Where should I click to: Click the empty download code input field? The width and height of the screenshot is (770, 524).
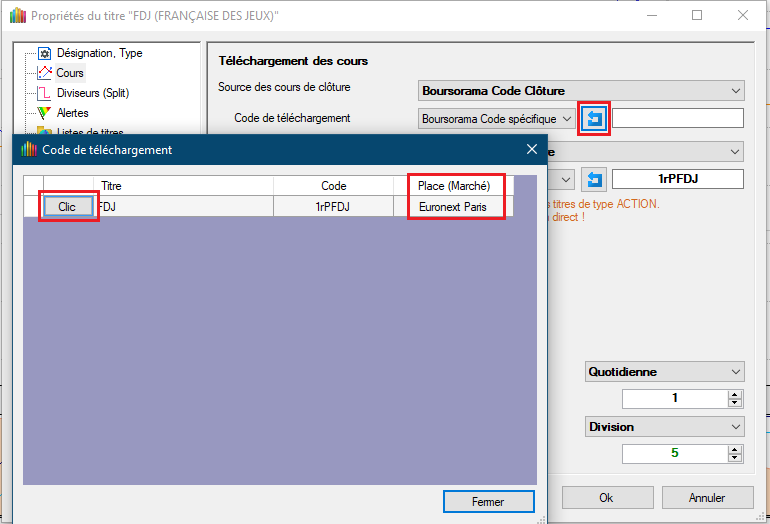[677, 119]
